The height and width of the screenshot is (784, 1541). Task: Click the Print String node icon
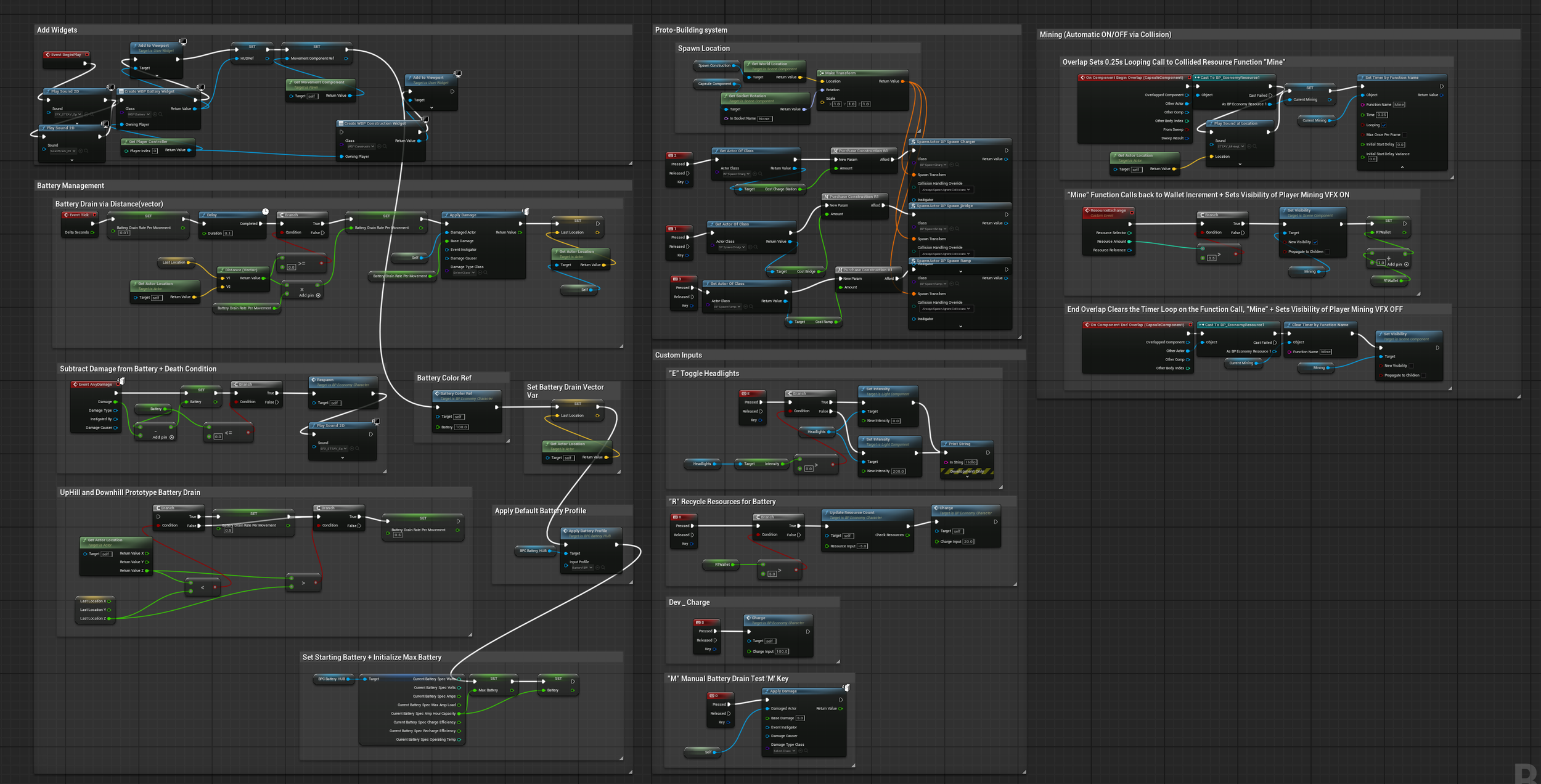click(x=945, y=444)
